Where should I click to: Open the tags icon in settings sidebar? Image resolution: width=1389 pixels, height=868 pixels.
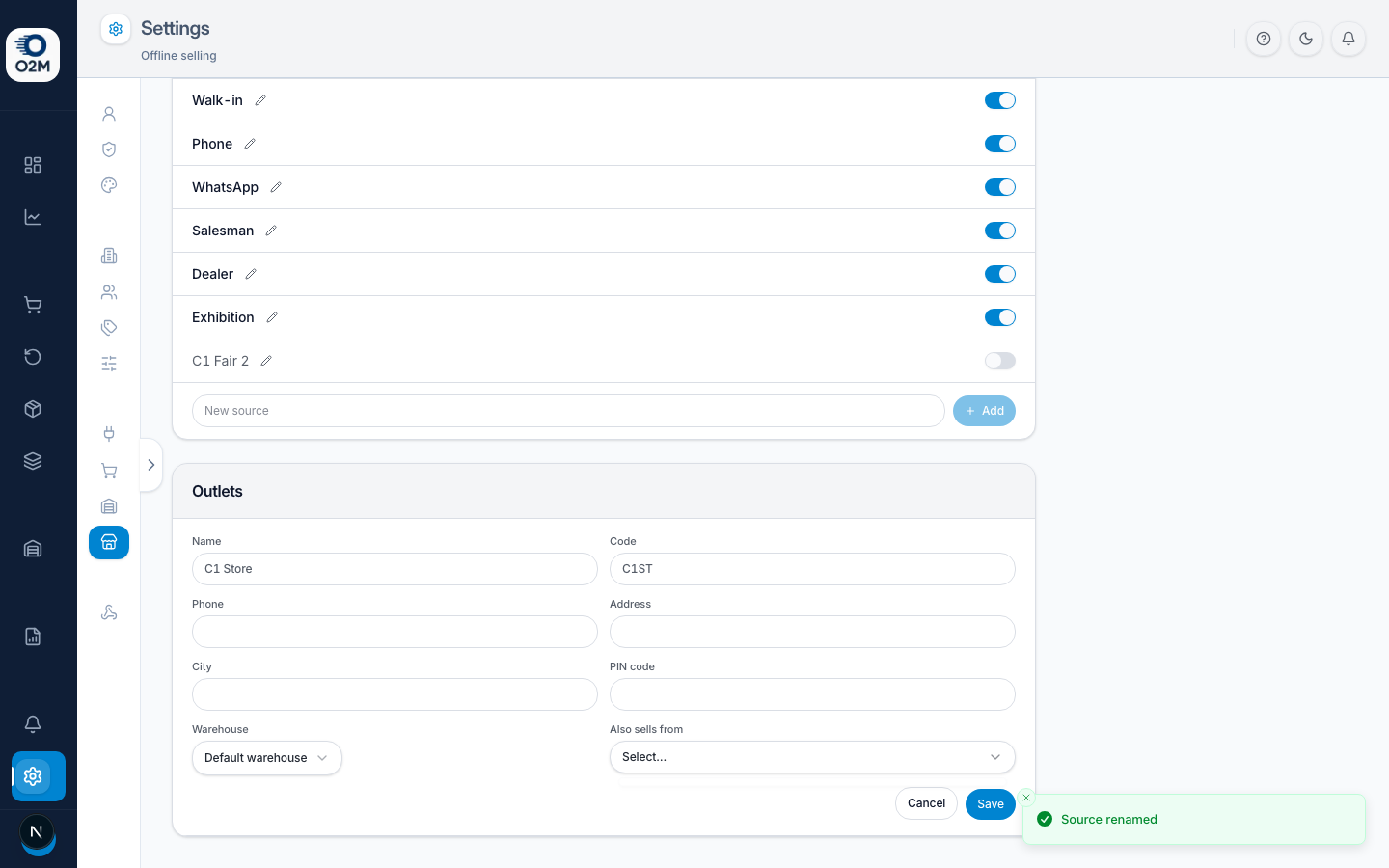point(109,328)
